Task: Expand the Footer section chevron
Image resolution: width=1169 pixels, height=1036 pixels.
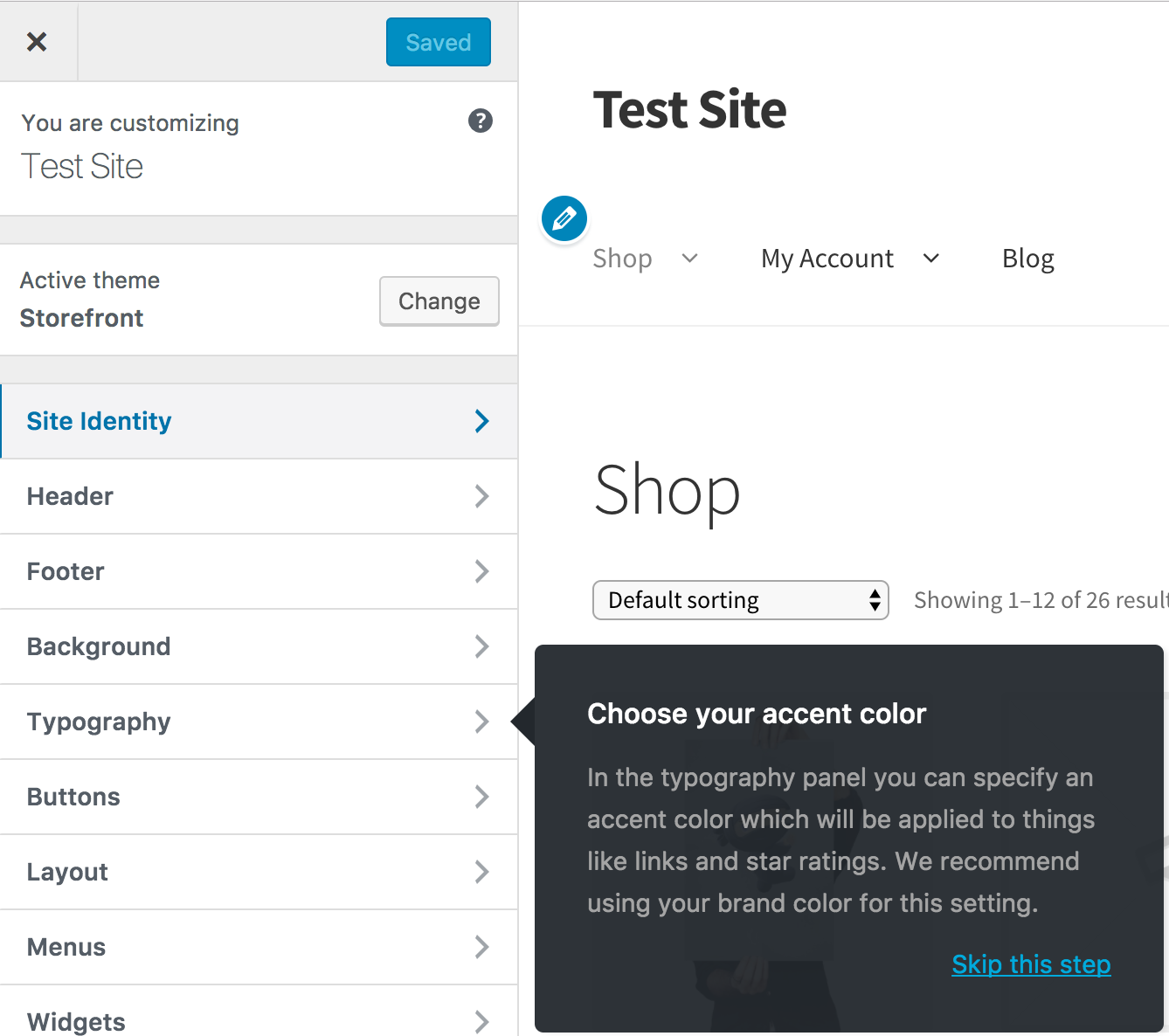Action: point(481,571)
